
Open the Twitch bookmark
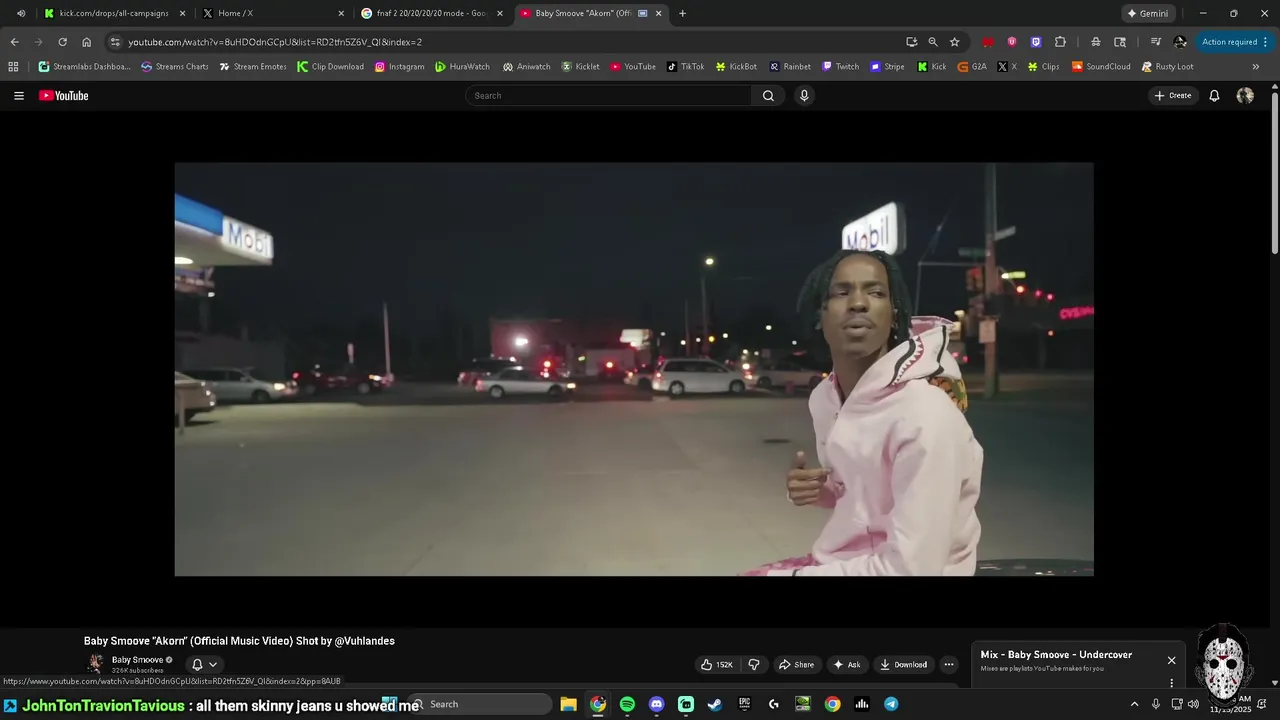(840, 67)
